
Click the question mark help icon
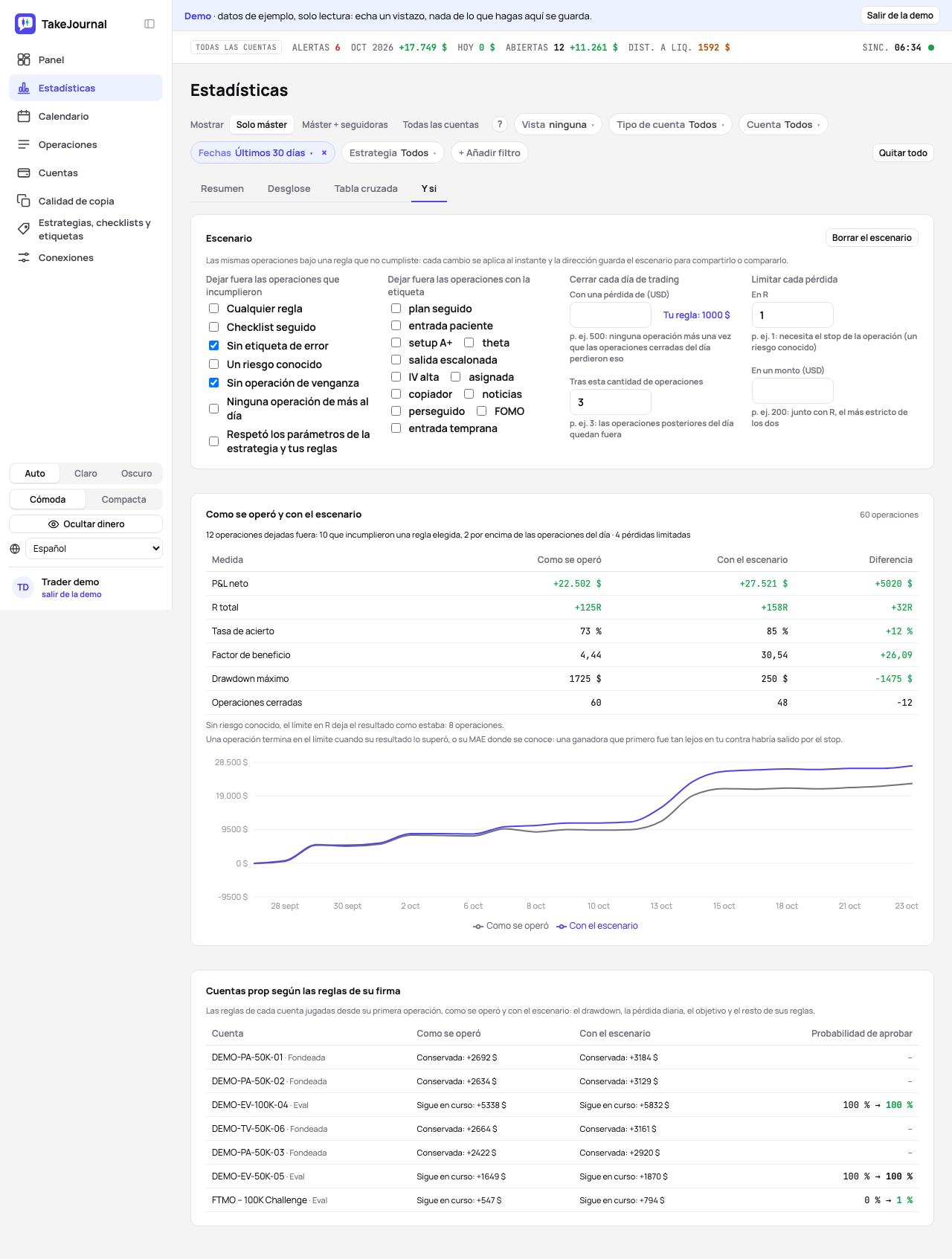(x=500, y=124)
